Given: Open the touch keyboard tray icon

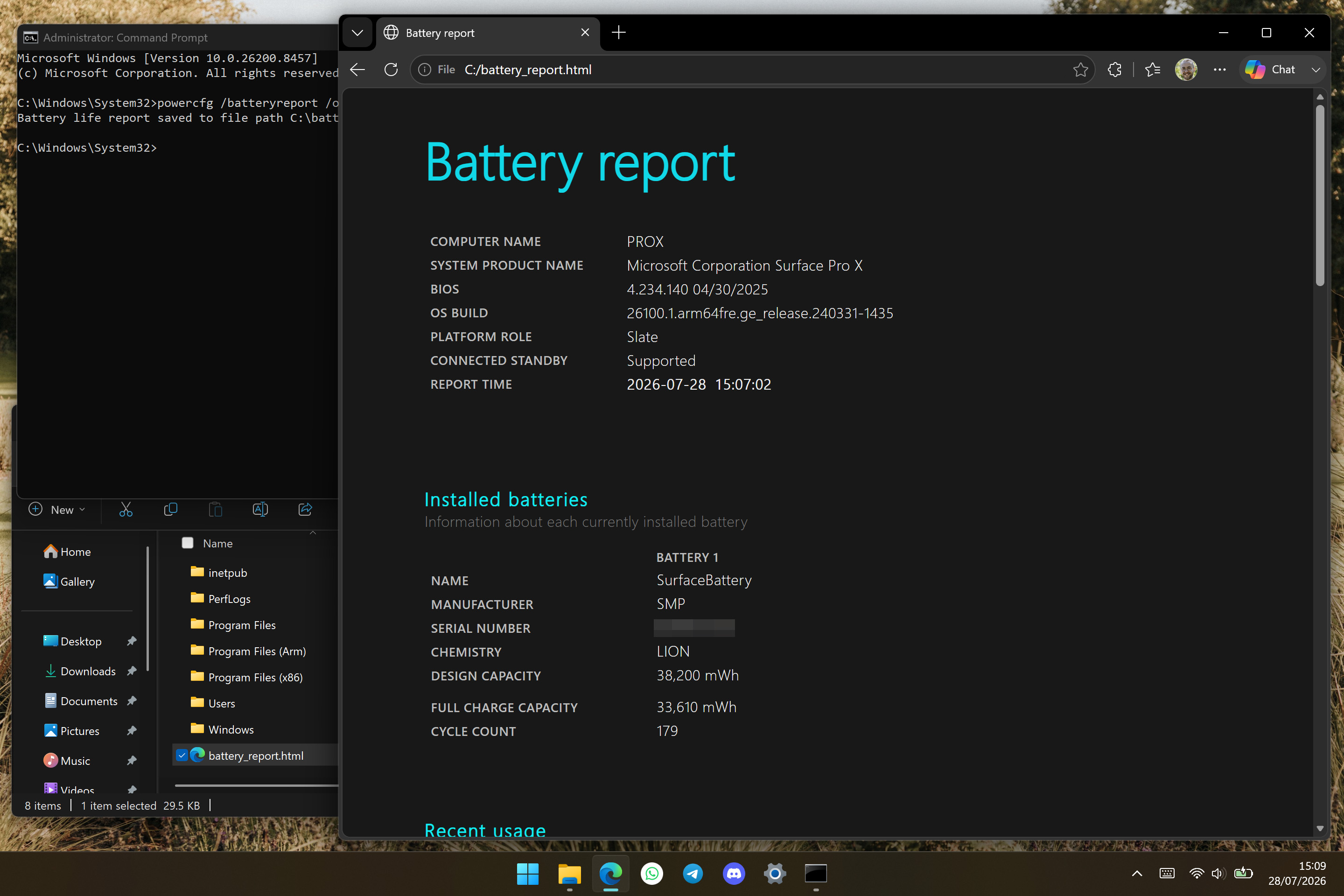Looking at the screenshot, I should [1167, 874].
